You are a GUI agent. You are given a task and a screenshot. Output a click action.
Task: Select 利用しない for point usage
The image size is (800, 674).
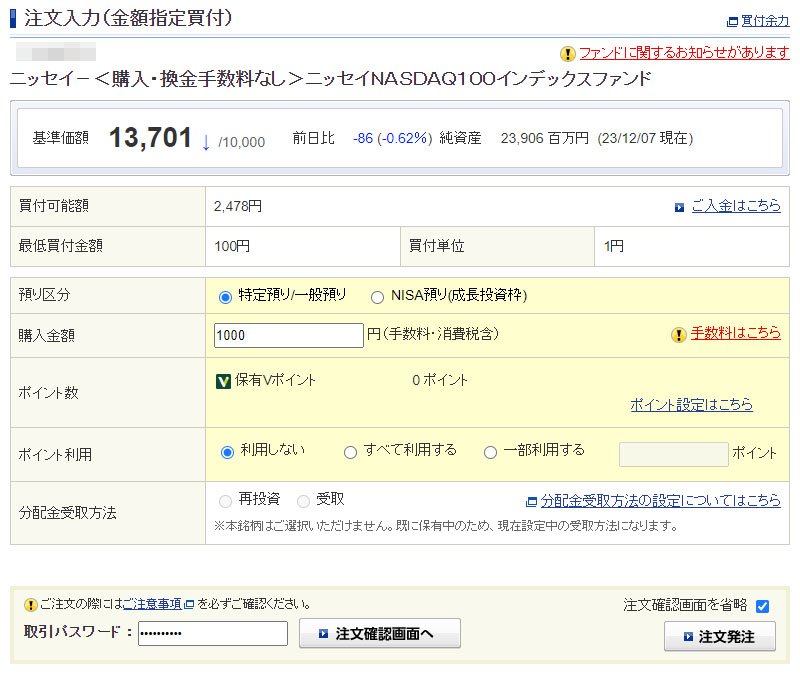point(227,452)
